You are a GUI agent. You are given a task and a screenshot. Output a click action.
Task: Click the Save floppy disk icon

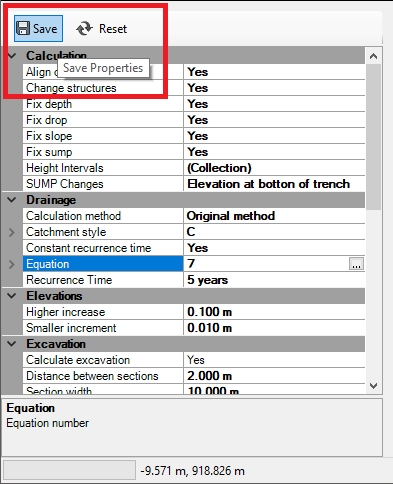(x=23, y=28)
